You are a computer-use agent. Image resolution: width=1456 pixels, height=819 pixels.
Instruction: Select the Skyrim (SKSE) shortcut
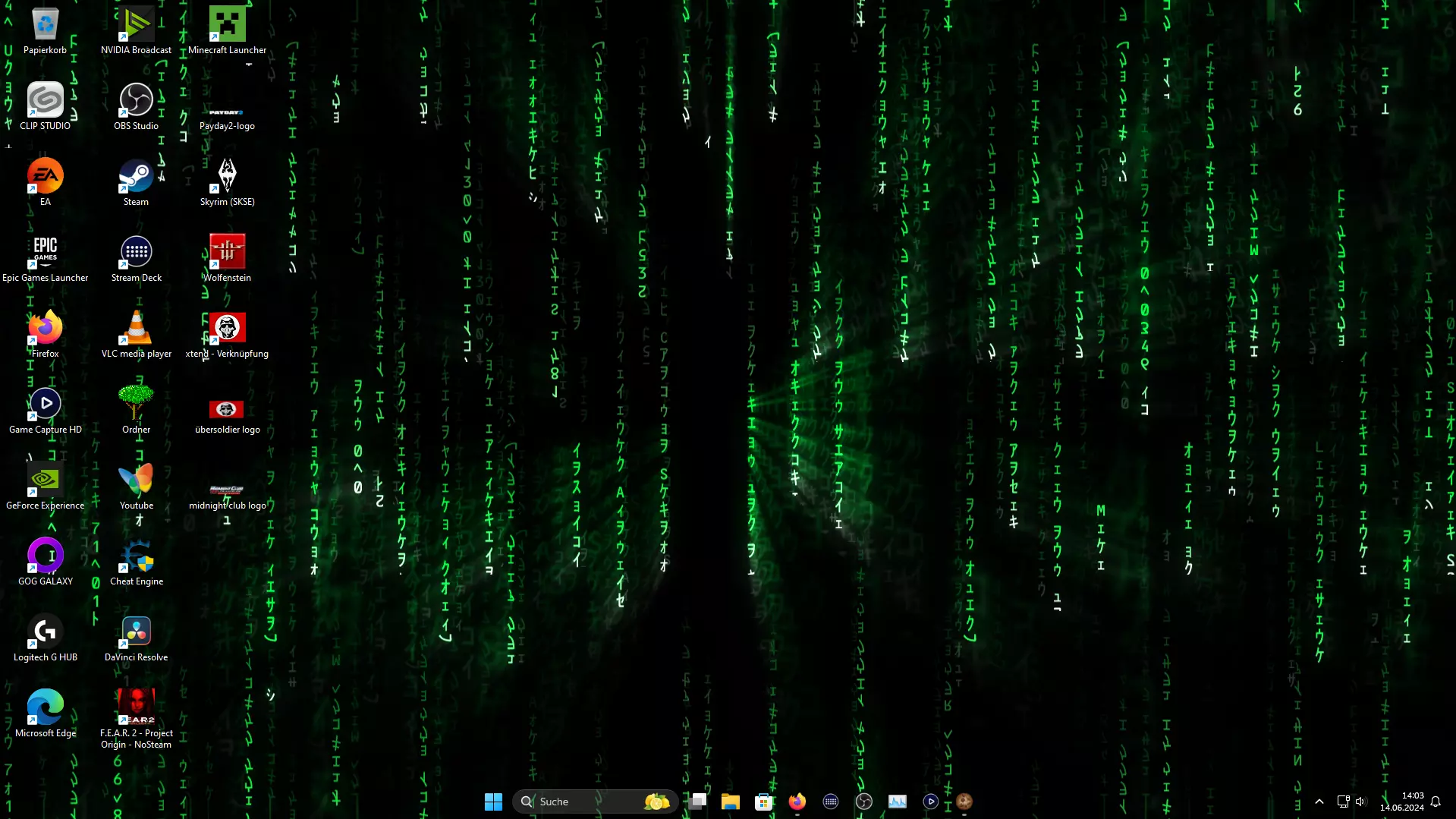(227, 183)
